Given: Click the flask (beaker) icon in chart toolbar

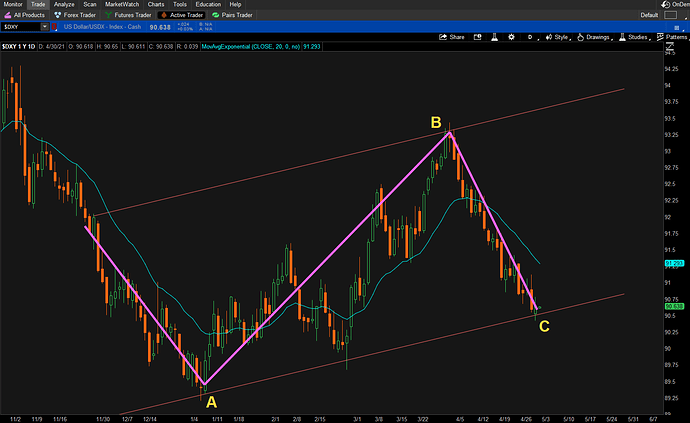Looking at the screenshot, I should 492,37.
